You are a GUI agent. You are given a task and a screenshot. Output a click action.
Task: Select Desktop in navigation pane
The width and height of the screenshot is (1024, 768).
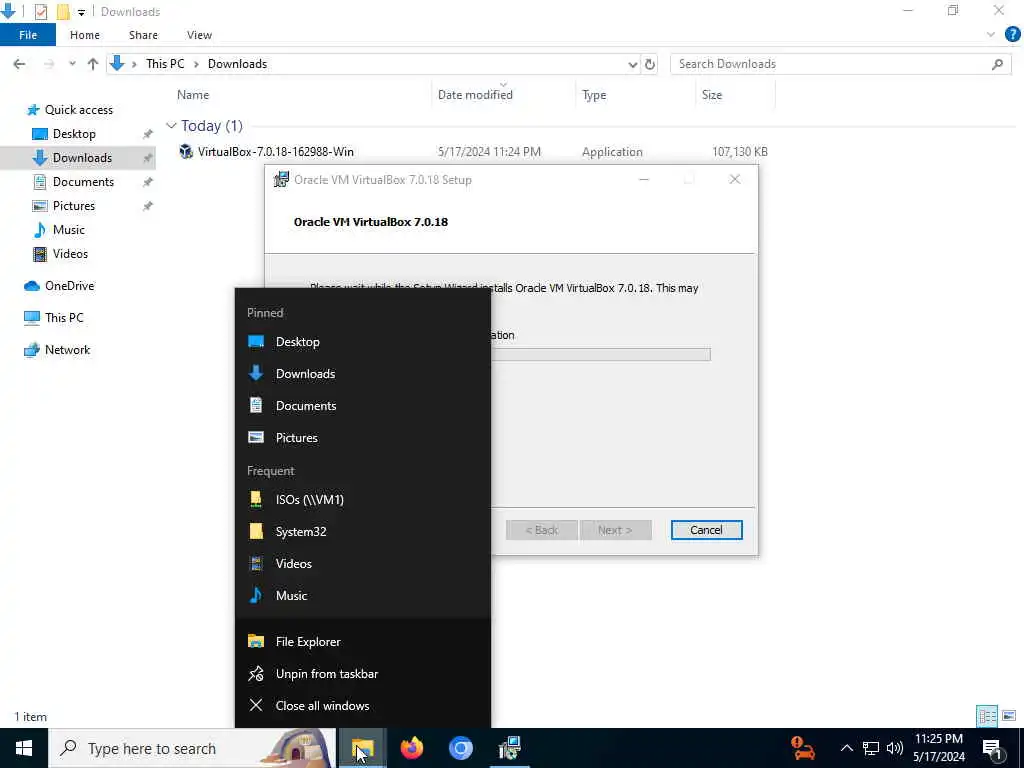point(74,134)
